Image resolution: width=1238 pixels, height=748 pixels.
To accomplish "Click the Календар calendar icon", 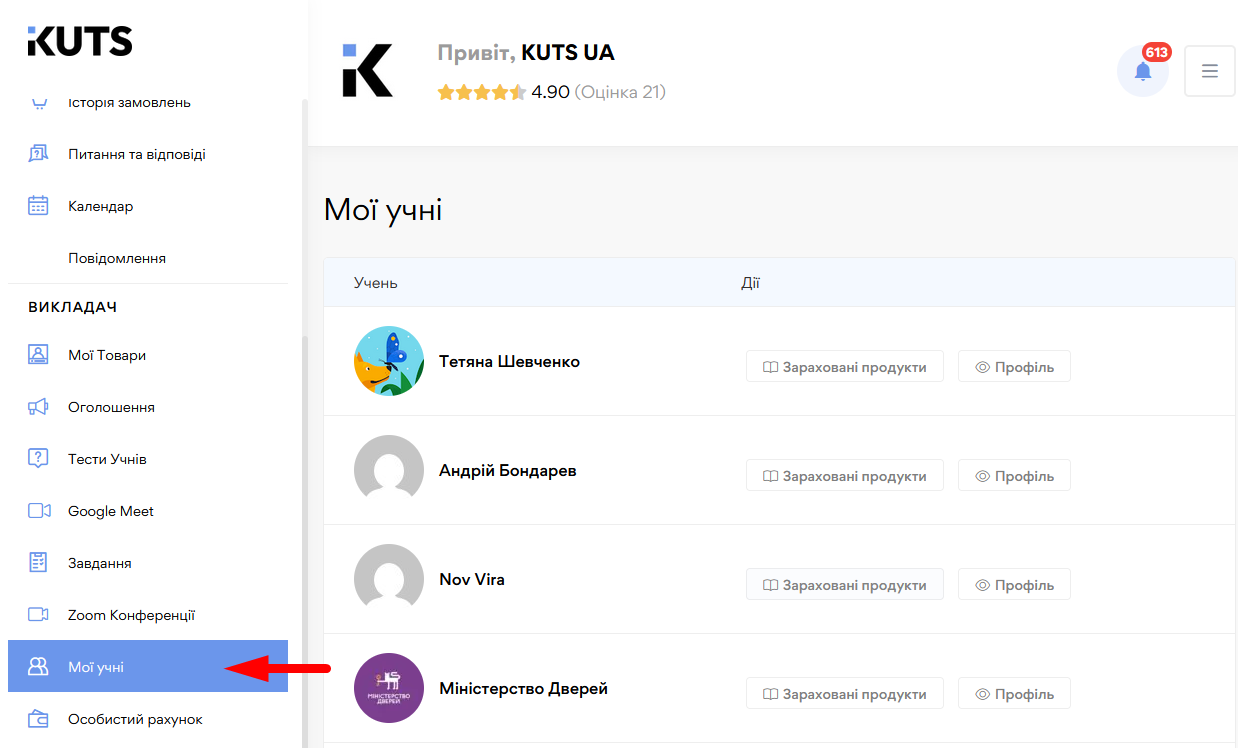I will (x=38, y=206).
